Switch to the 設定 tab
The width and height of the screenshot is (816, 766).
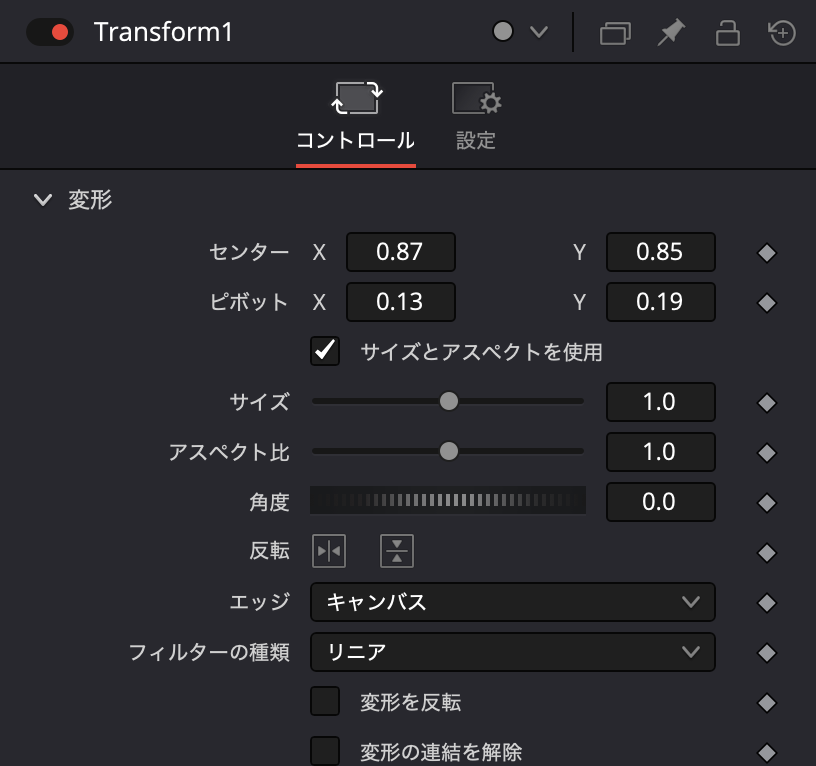click(x=475, y=115)
